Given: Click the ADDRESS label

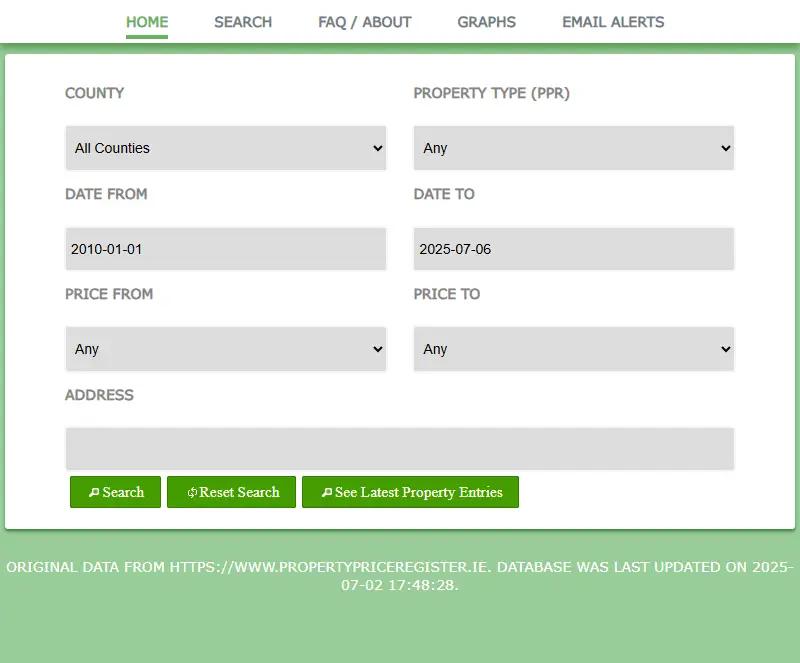Looking at the screenshot, I should (x=99, y=395).
